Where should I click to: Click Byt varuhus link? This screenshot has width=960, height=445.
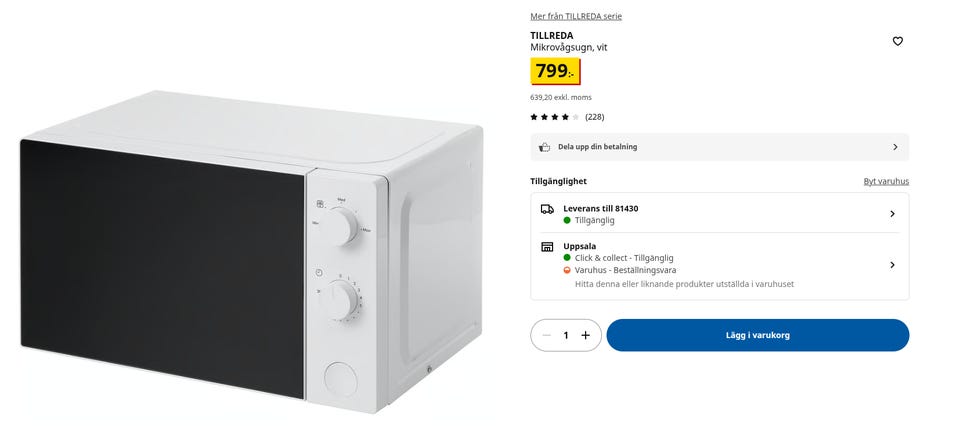(x=886, y=181)
